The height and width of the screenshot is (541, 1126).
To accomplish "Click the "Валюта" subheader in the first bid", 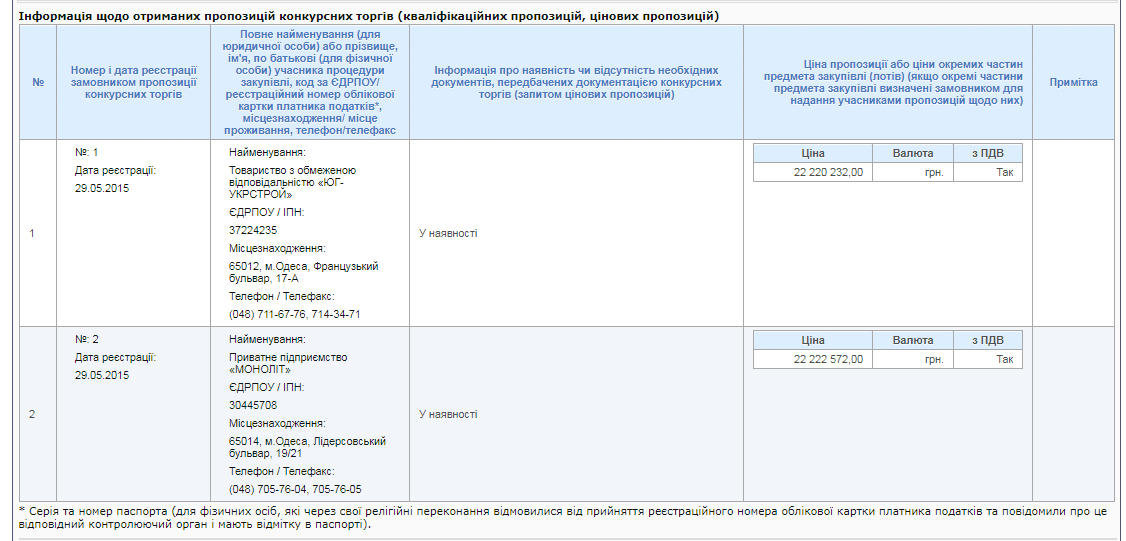I will [x=912, y=153].
